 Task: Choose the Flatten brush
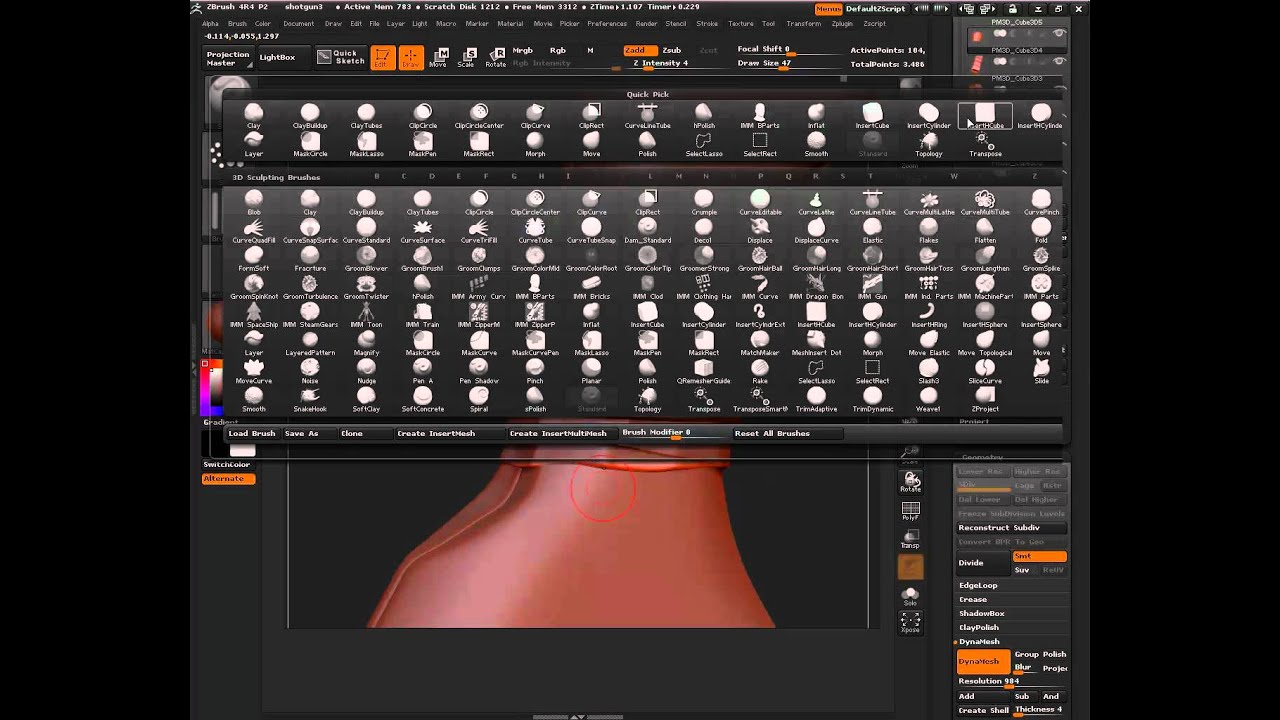(x=985, y=231)
